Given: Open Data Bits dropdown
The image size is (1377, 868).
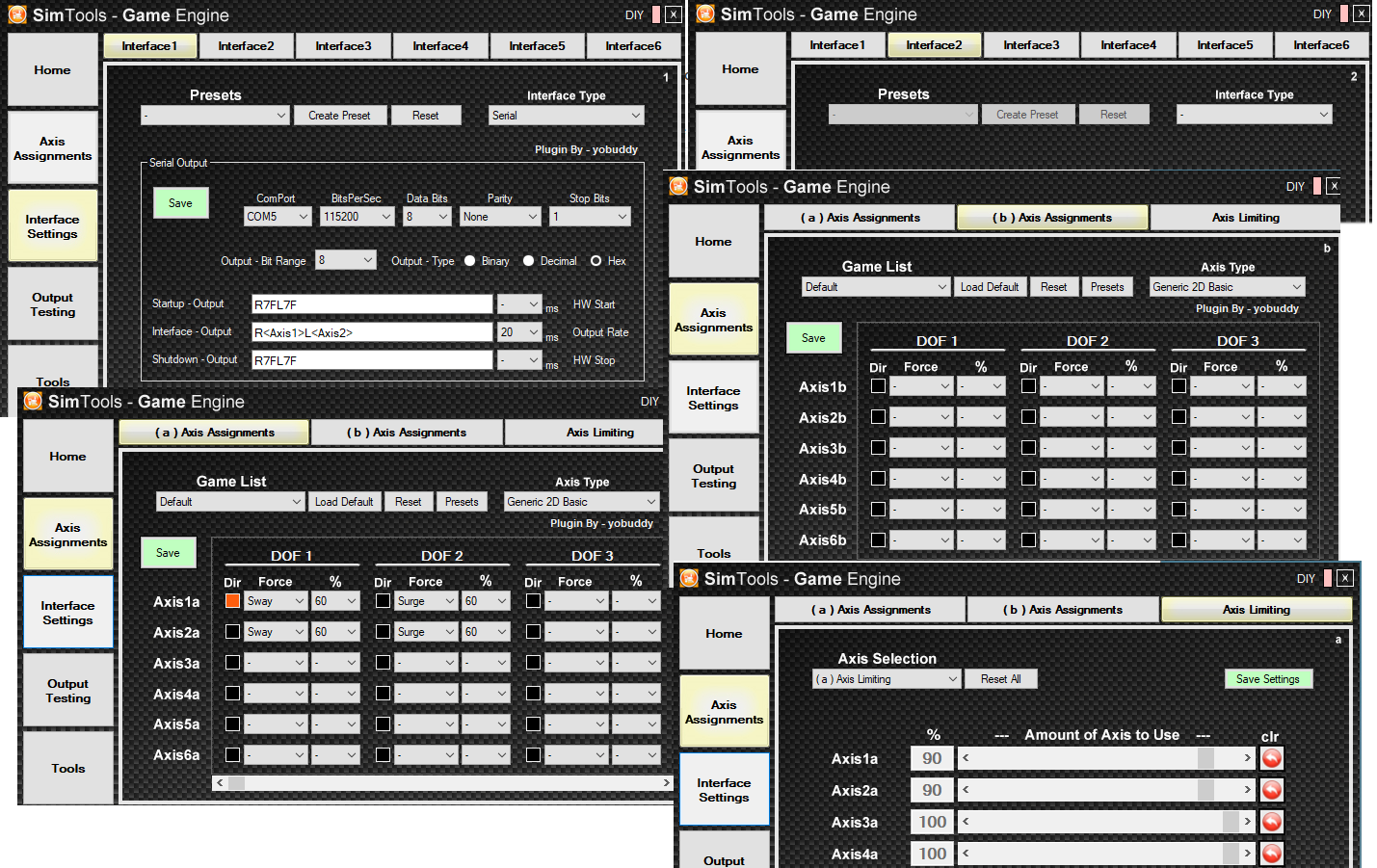Looking at the screenshot, I should point(427,217).
